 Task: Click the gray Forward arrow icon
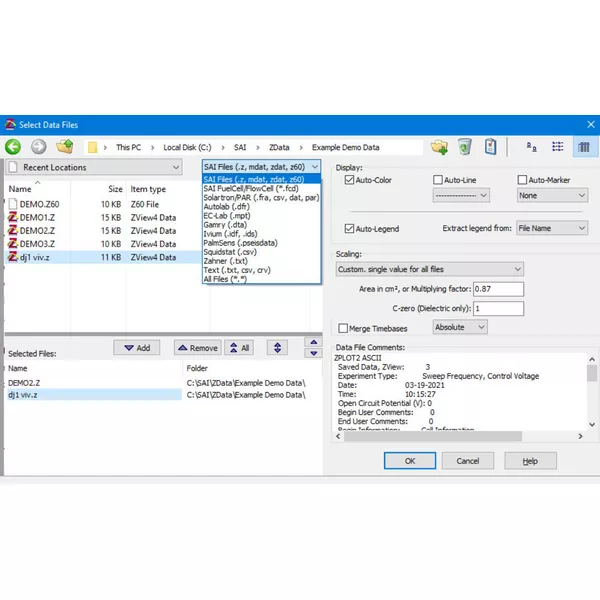(39, 147)
